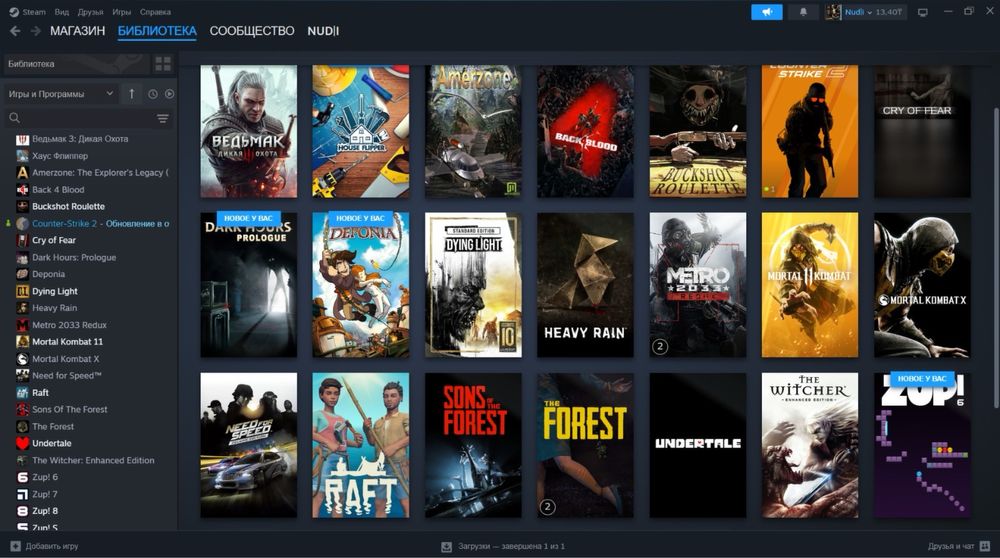Select Хаус Флиппер in sidebar list
The width and height of the screenshot is (1000, 558).
60,156
